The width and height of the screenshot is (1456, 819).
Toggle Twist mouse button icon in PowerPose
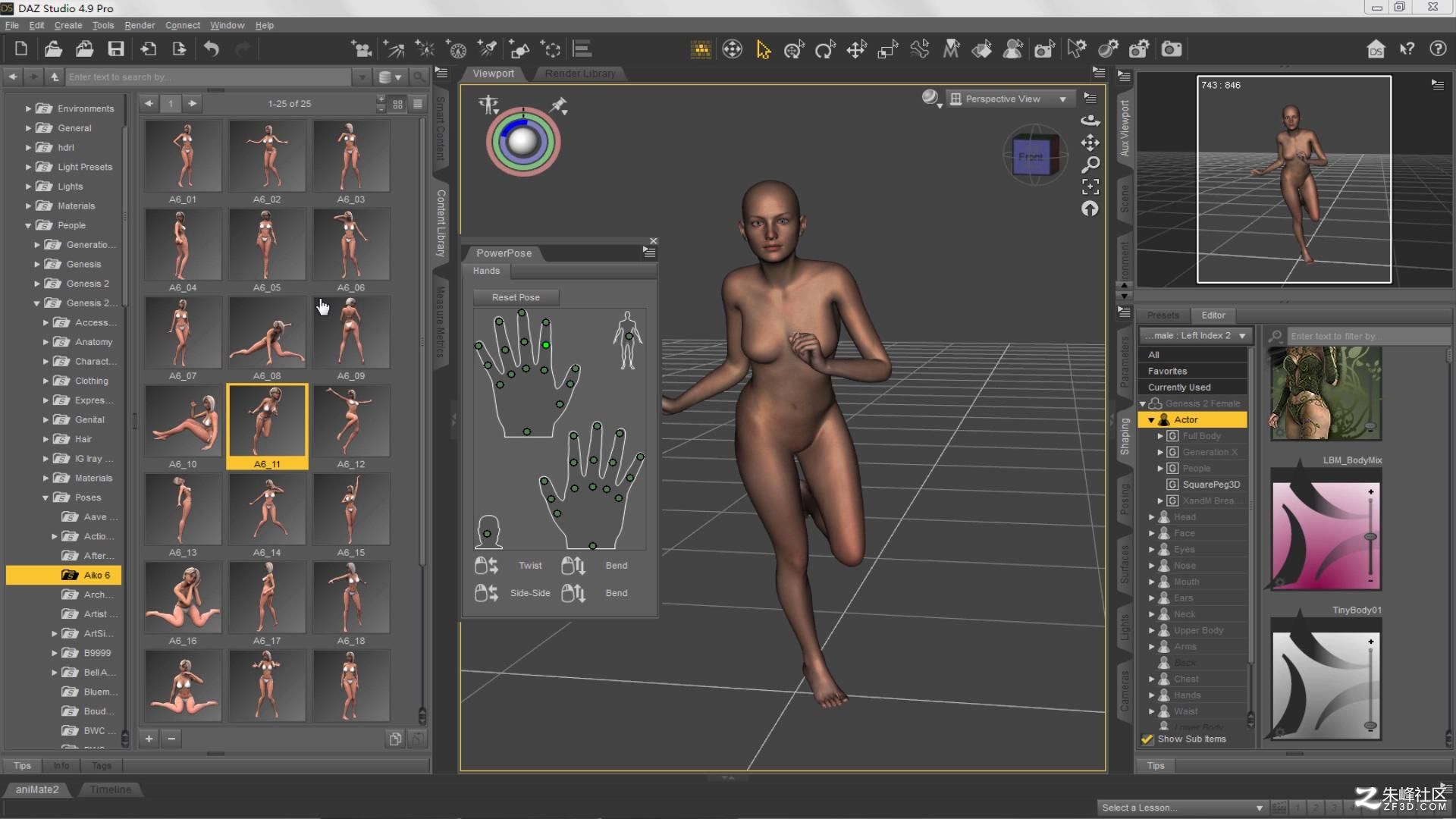coord(486,566)
